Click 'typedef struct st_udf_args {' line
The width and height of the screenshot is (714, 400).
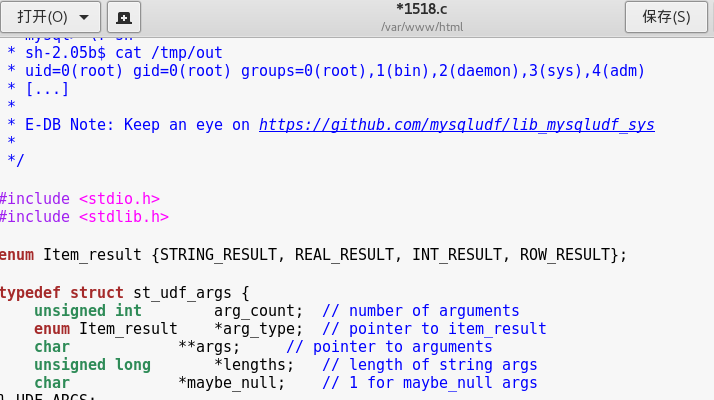click(125, 292)
